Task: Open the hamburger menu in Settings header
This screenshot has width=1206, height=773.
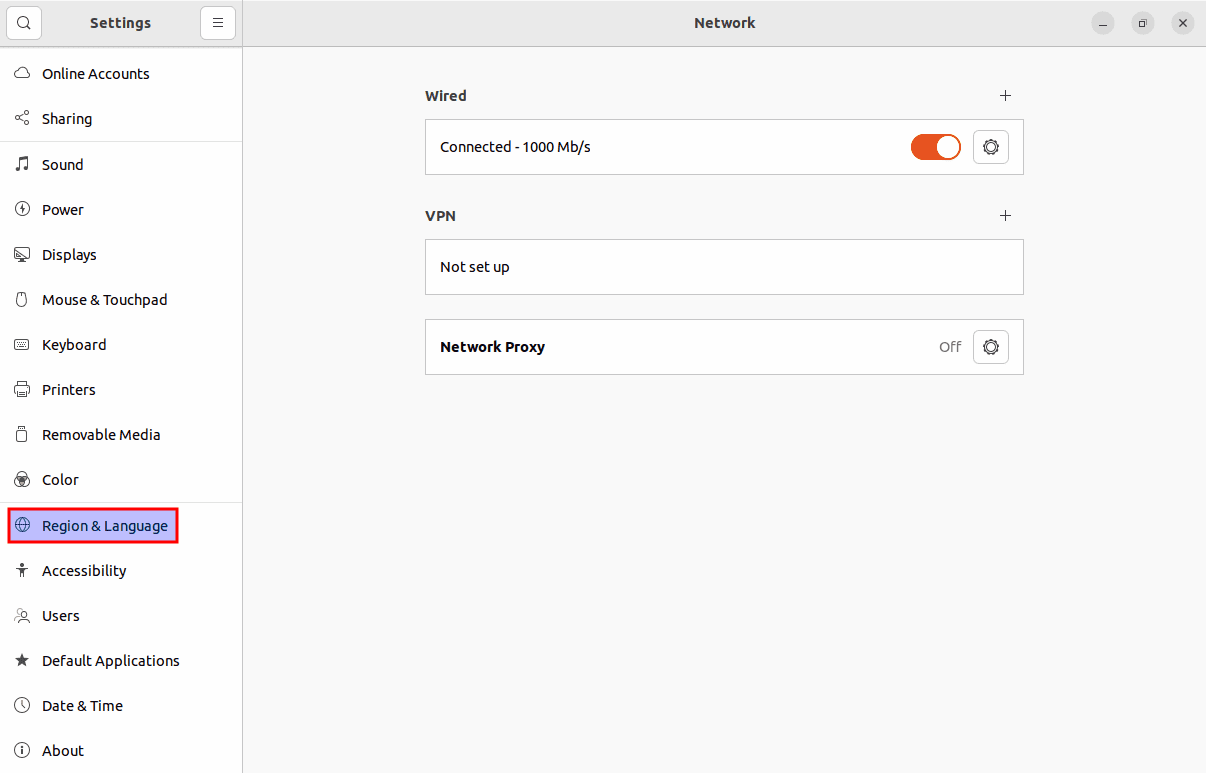Action: [218, 23]
